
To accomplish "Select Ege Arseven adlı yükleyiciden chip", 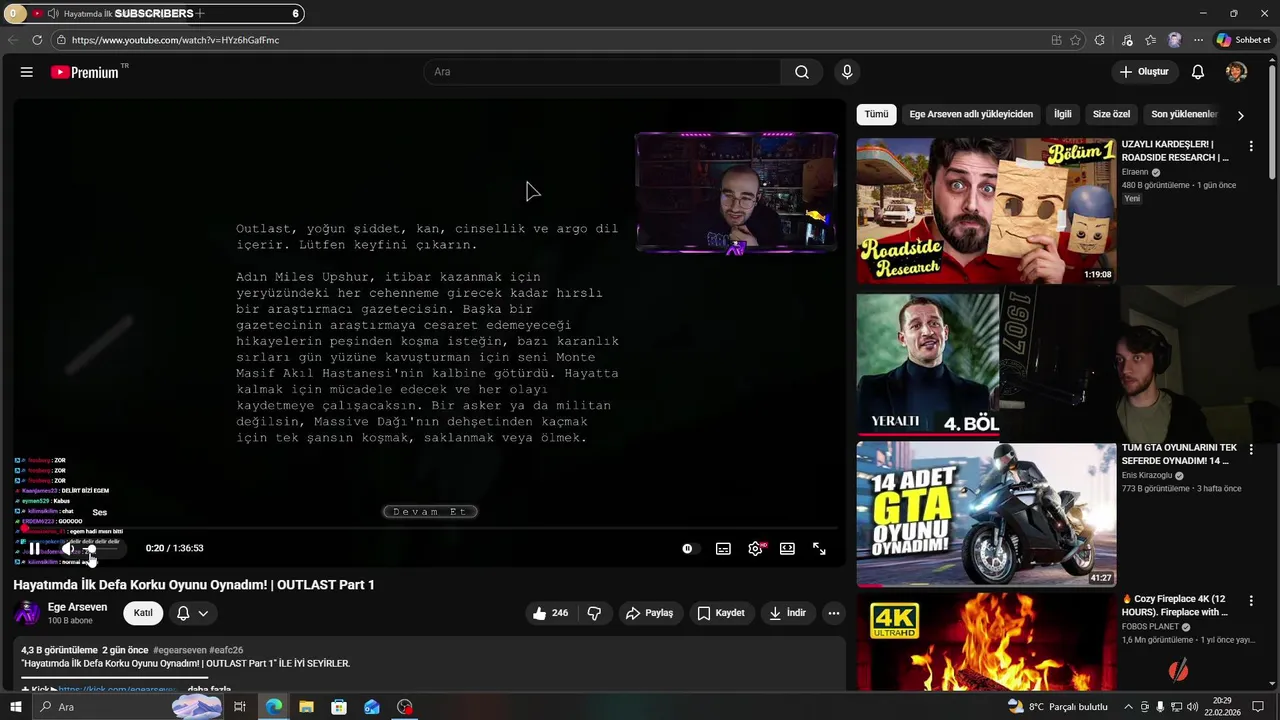I will click(x=971, y=114).
